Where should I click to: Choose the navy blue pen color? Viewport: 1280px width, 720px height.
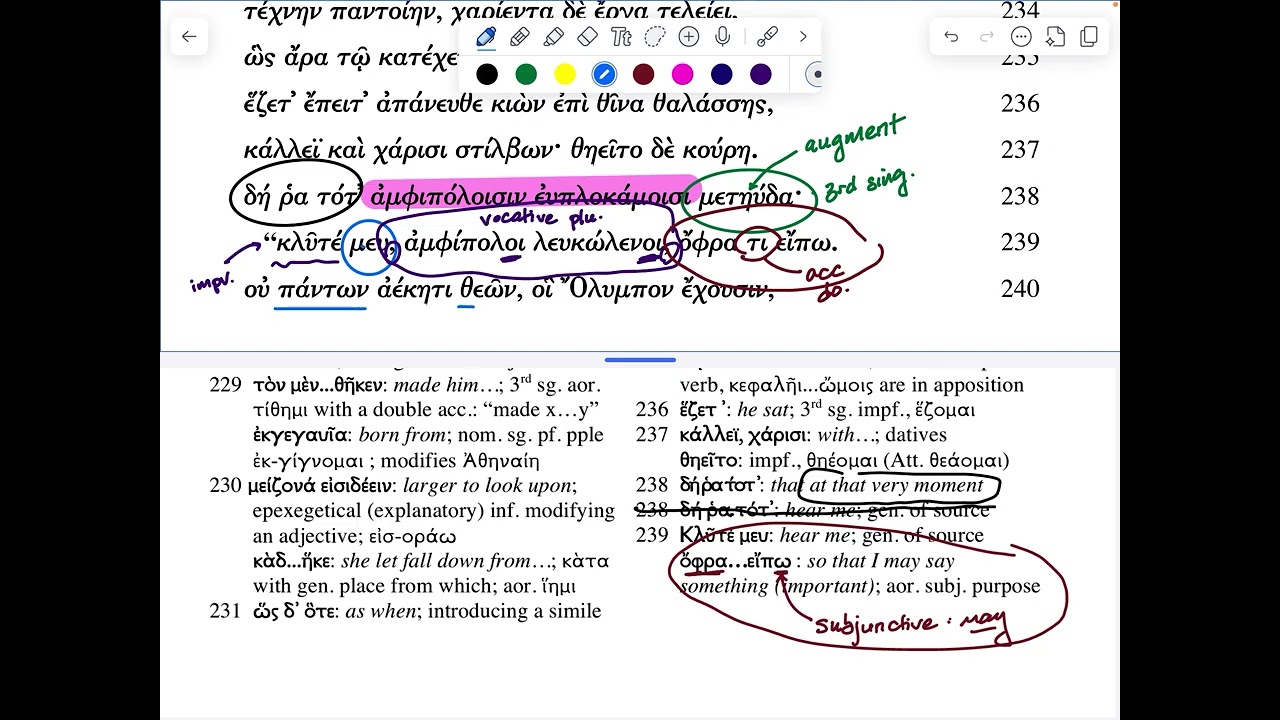(721, 74)
